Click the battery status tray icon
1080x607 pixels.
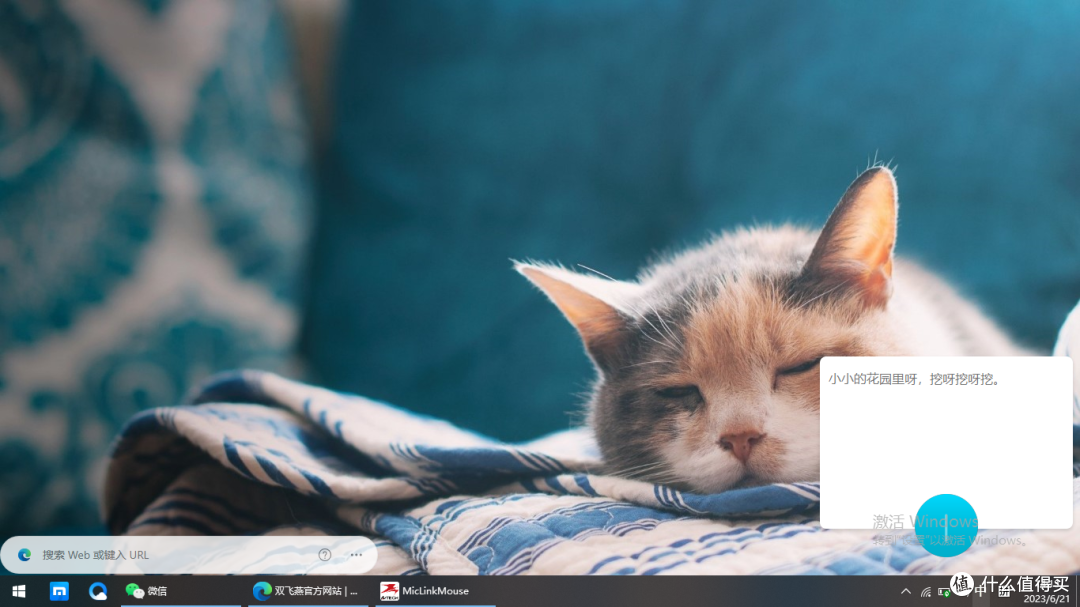[944, 592]
